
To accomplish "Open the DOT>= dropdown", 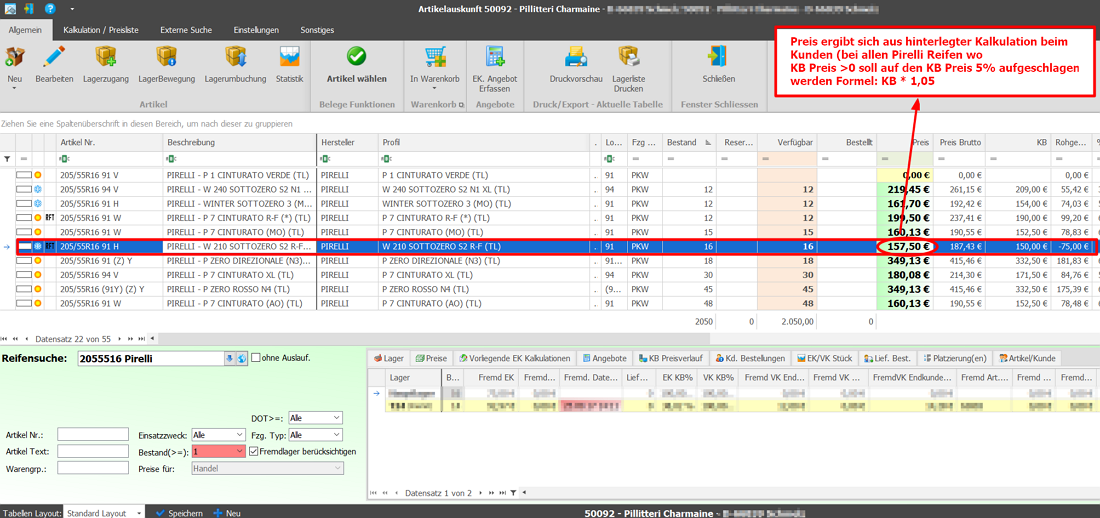I will (336, 418).
